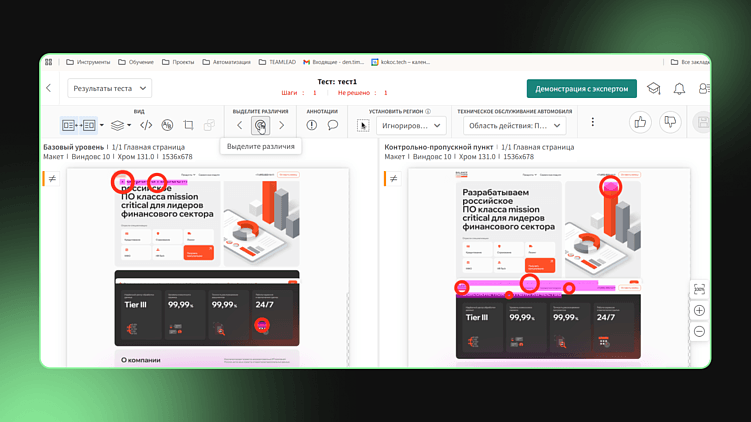This screenshot has width=751, height=422.
Task: Reject with the thumbs down button
Action: [670, 123]
